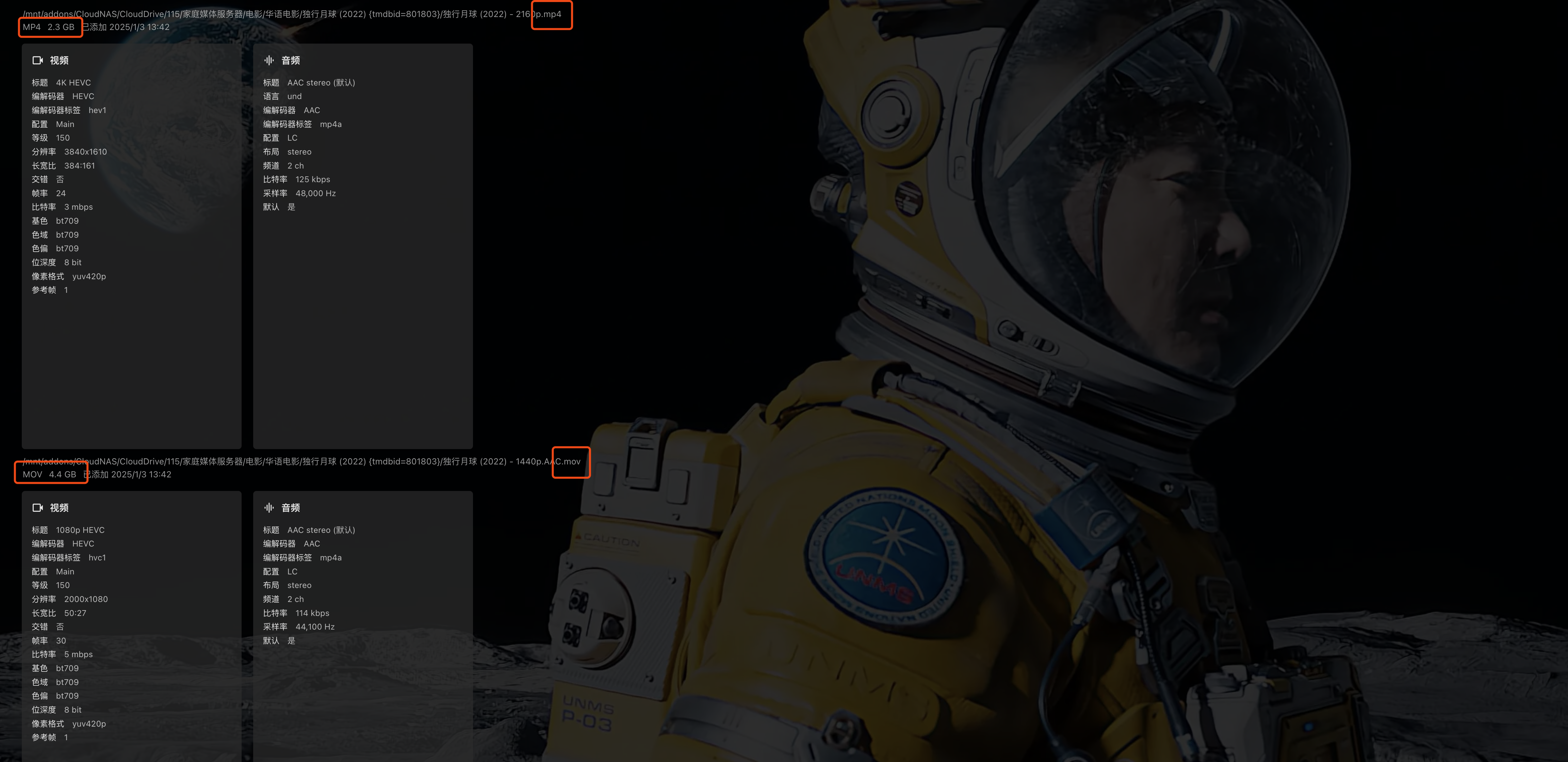Screen dimensions: 1568x762
Task: Click the 44,100 Hz sample rate
Action: coord(315,627)
